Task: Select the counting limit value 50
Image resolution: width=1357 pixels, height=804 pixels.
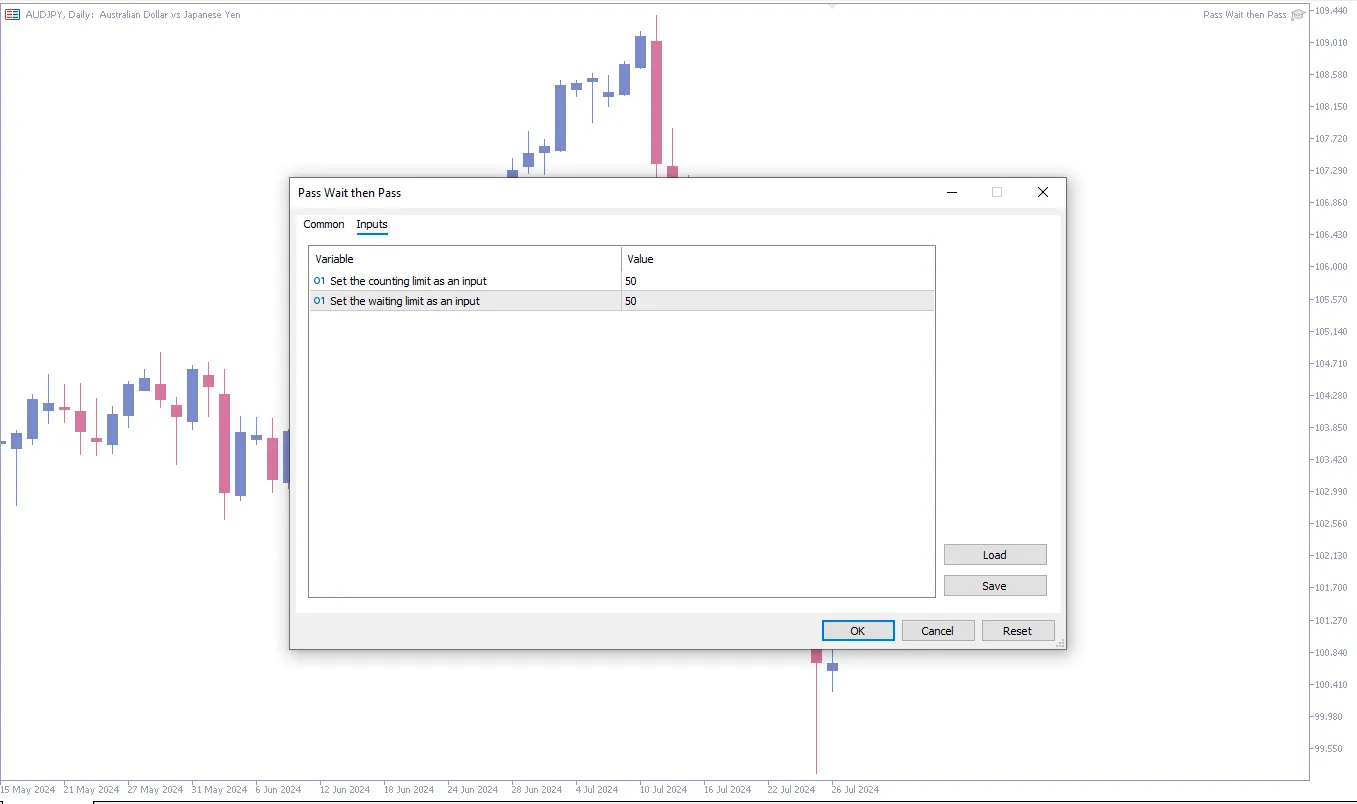Action: pos(778,281)
